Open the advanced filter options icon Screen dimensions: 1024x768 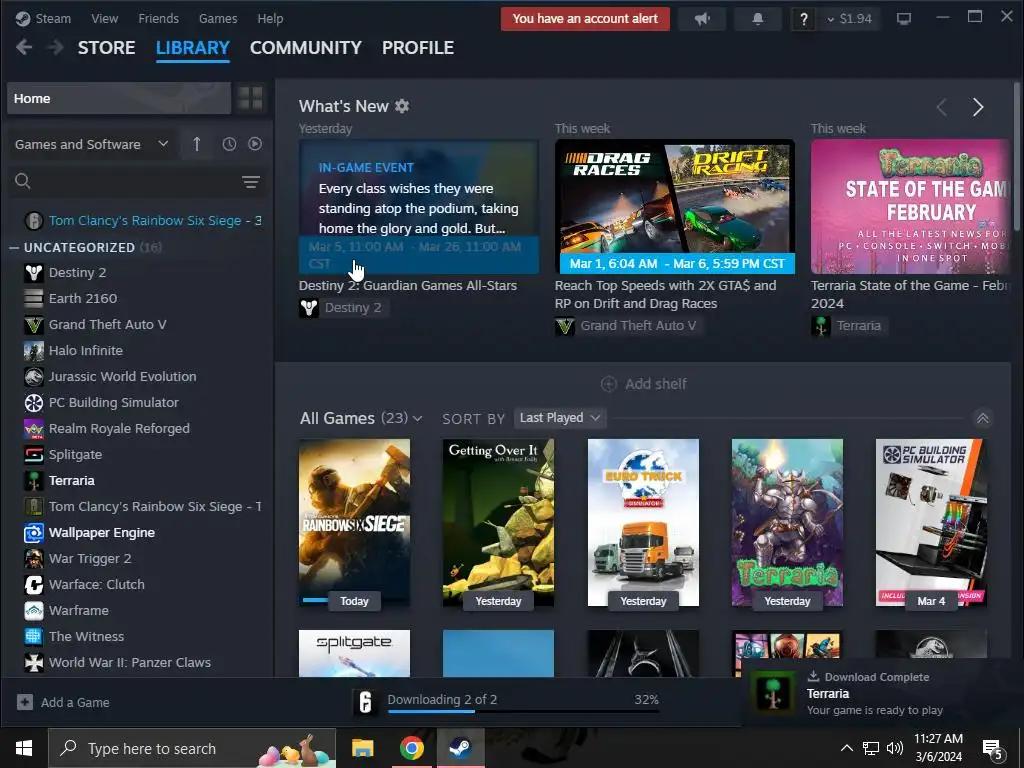pos(251,182)
